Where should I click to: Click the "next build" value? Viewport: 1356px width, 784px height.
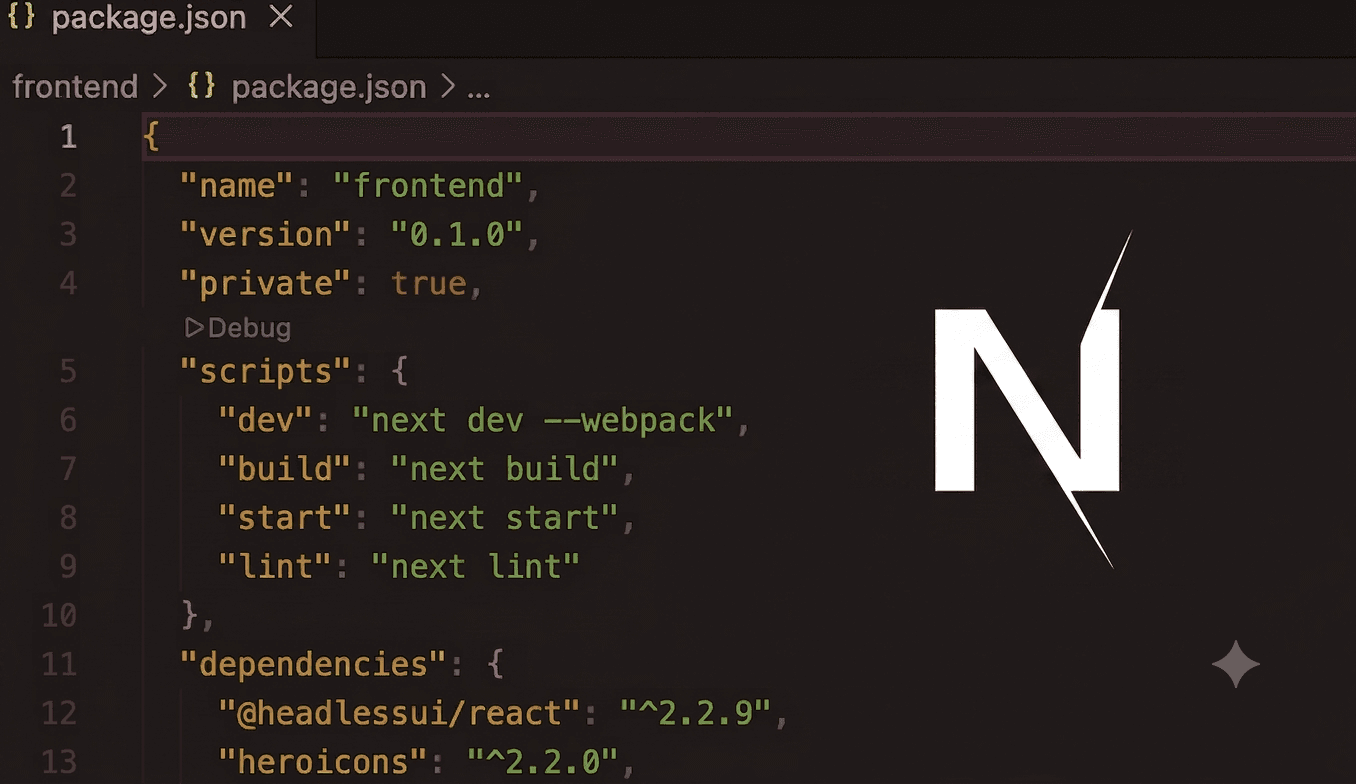click(x=505, y=469)
